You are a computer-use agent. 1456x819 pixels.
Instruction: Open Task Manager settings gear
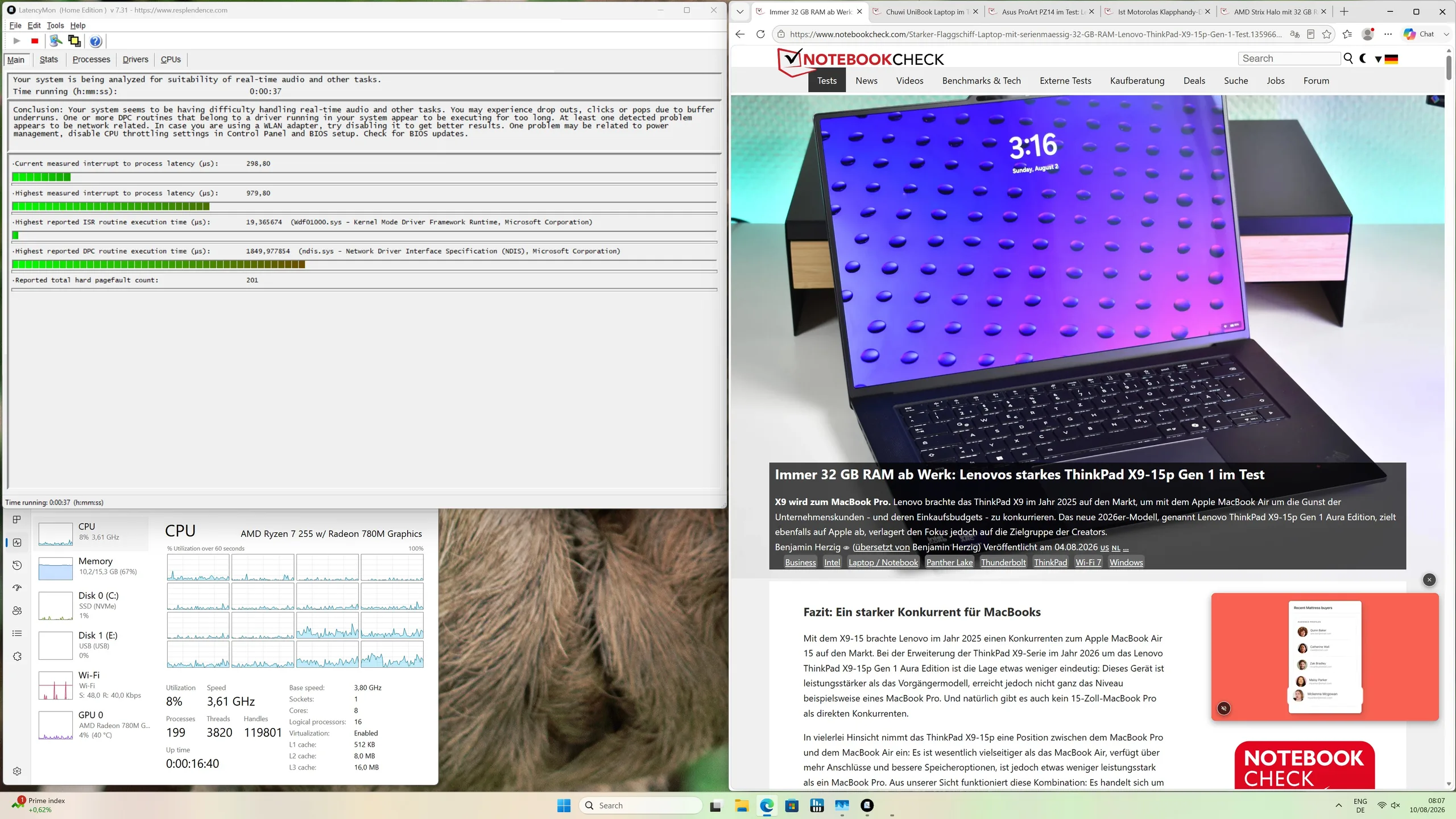tap(17, 771)
